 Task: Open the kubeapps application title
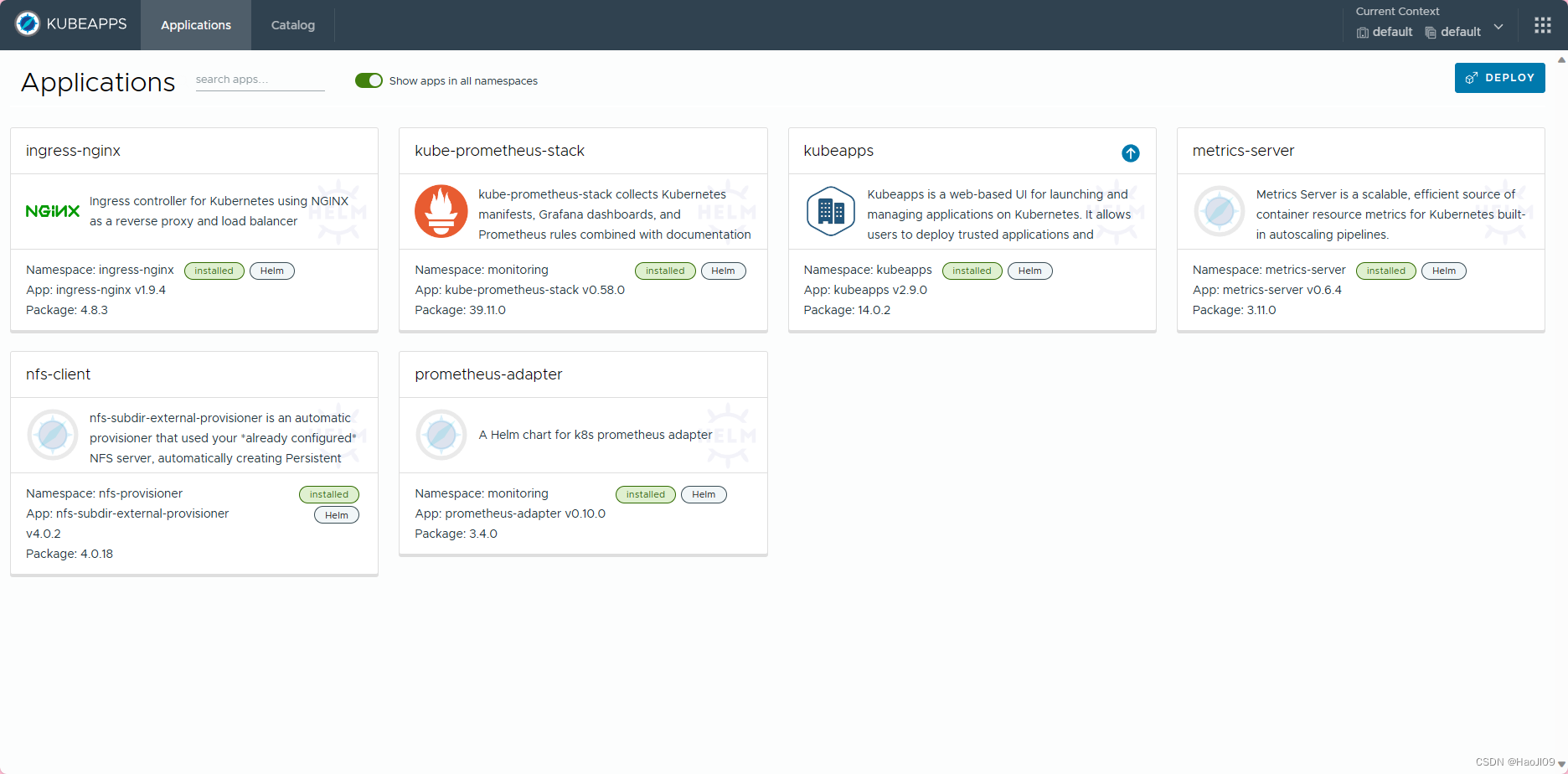point(838,151)
